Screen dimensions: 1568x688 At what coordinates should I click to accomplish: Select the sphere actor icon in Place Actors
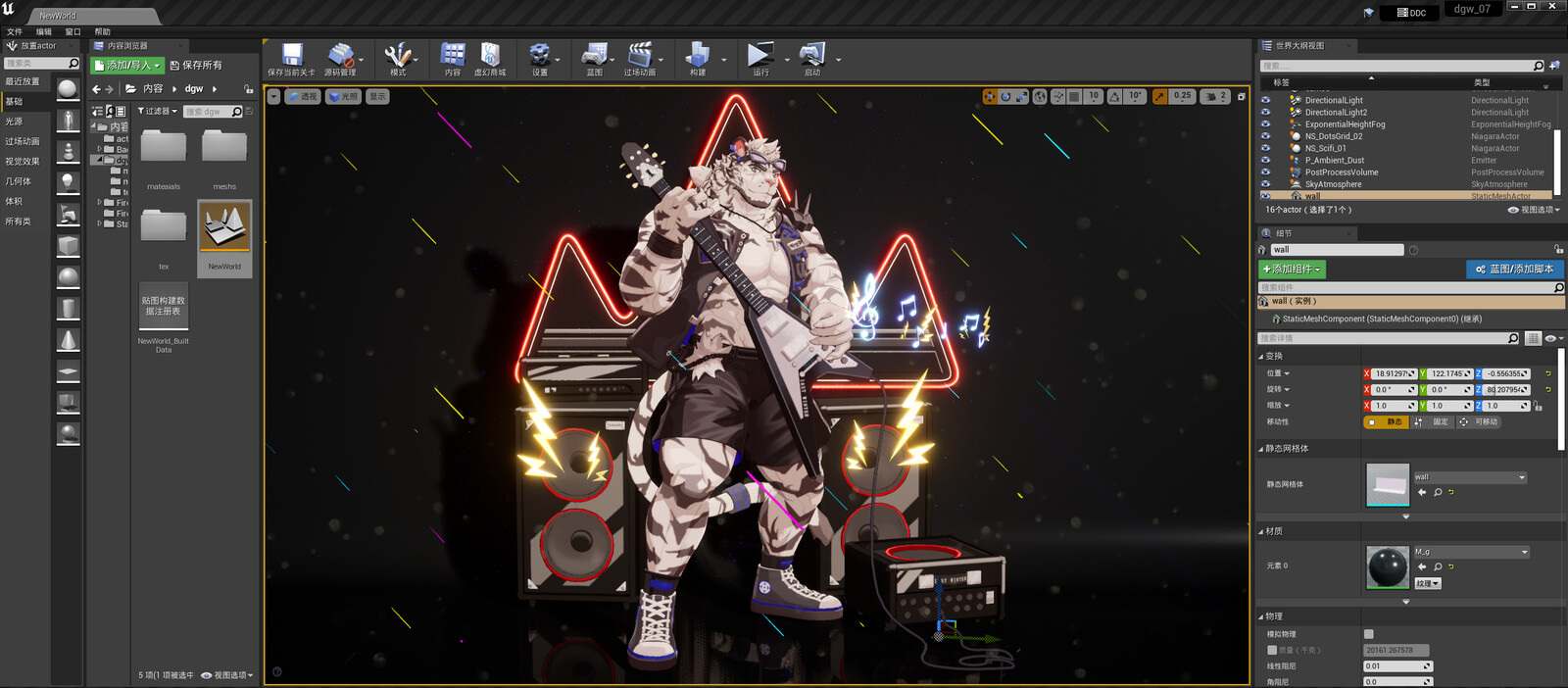[68, 89]
